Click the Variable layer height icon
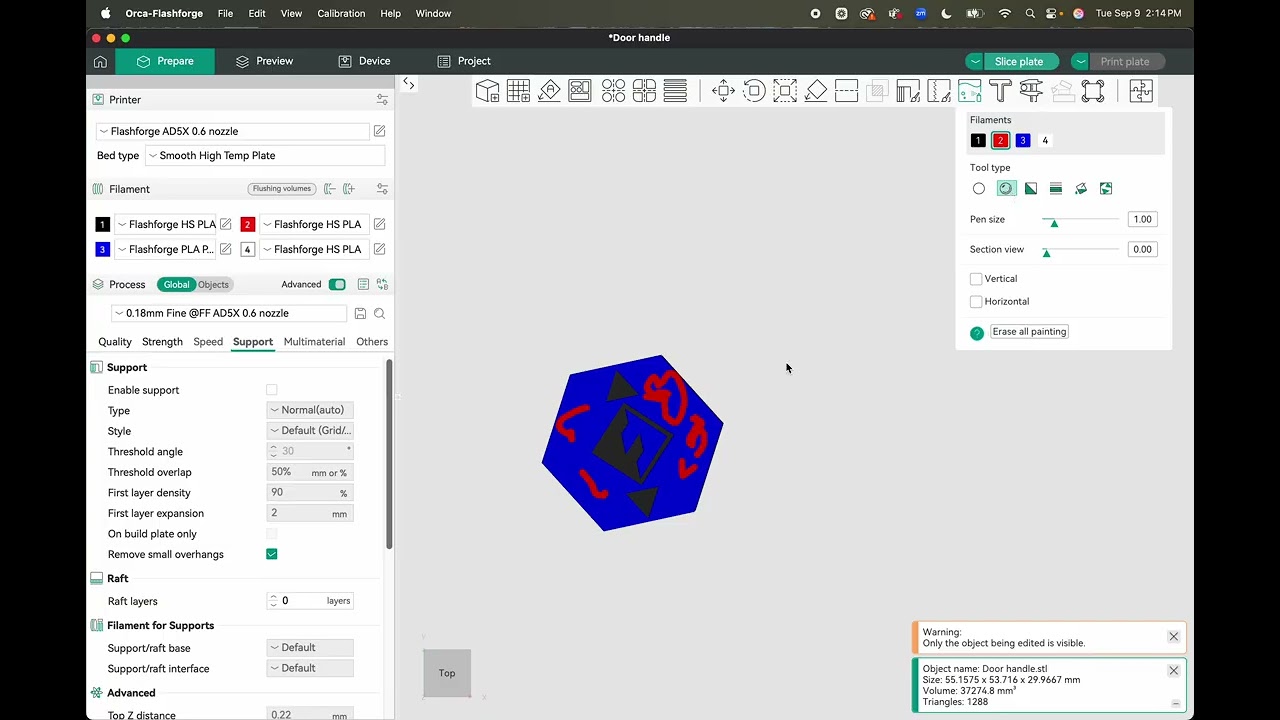Image resolution: width=1280 pixels, height=720 pixels. (675, 91)
